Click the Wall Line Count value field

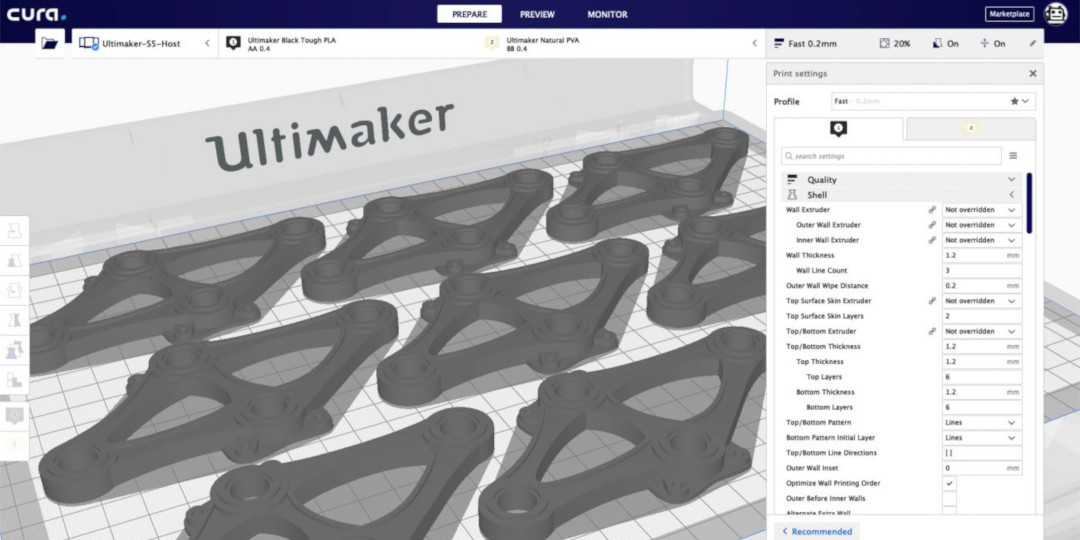982,271
